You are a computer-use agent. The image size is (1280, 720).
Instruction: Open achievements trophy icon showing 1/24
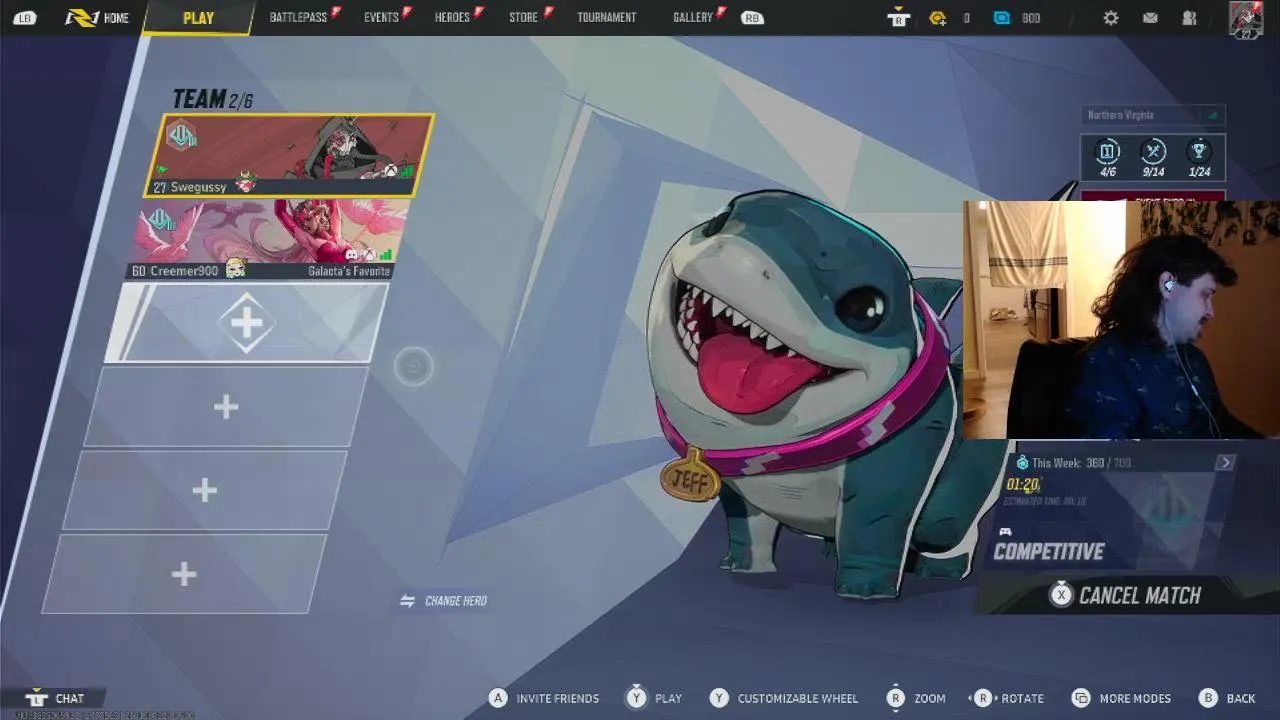point(1199,158)
